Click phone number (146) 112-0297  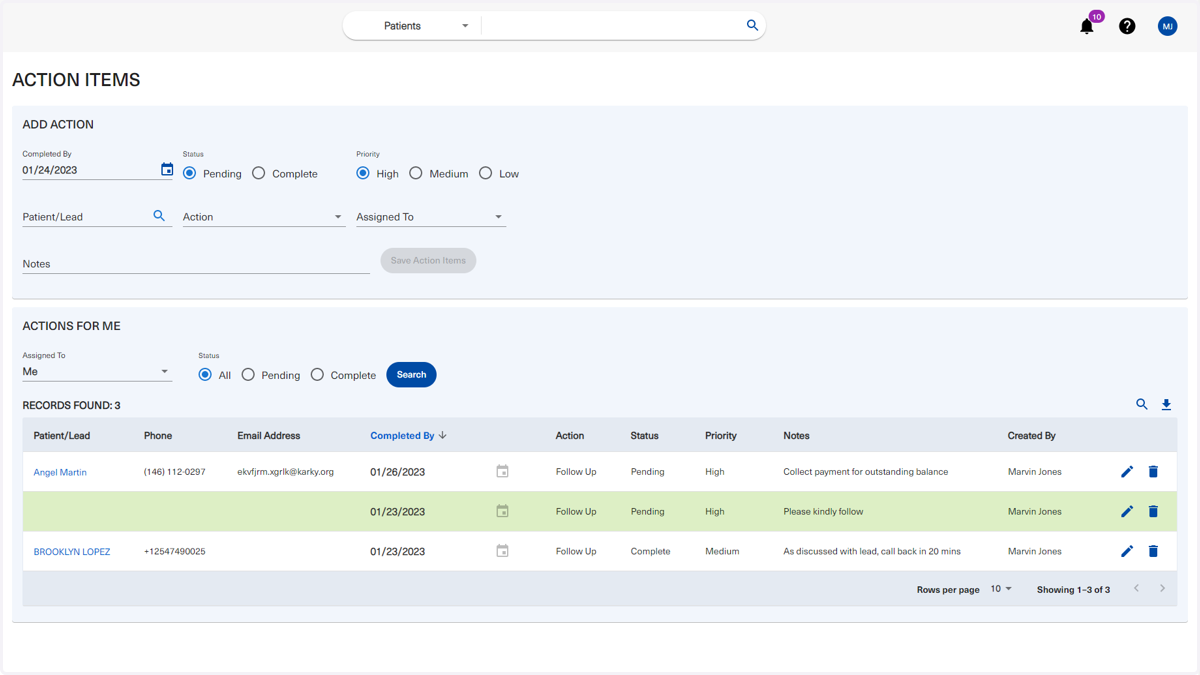(175, 472)
